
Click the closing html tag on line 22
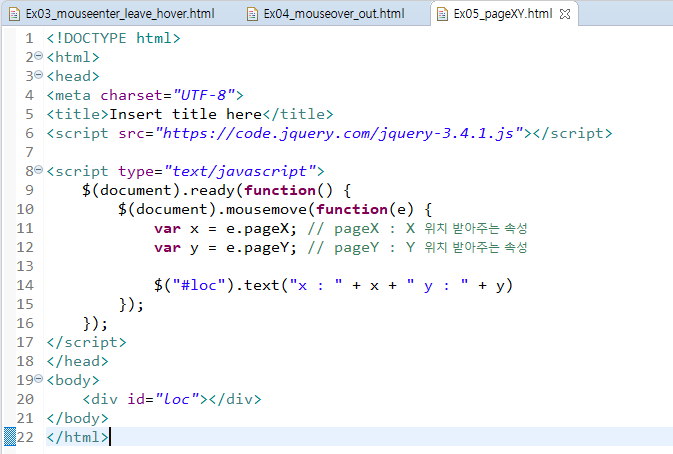77,437
